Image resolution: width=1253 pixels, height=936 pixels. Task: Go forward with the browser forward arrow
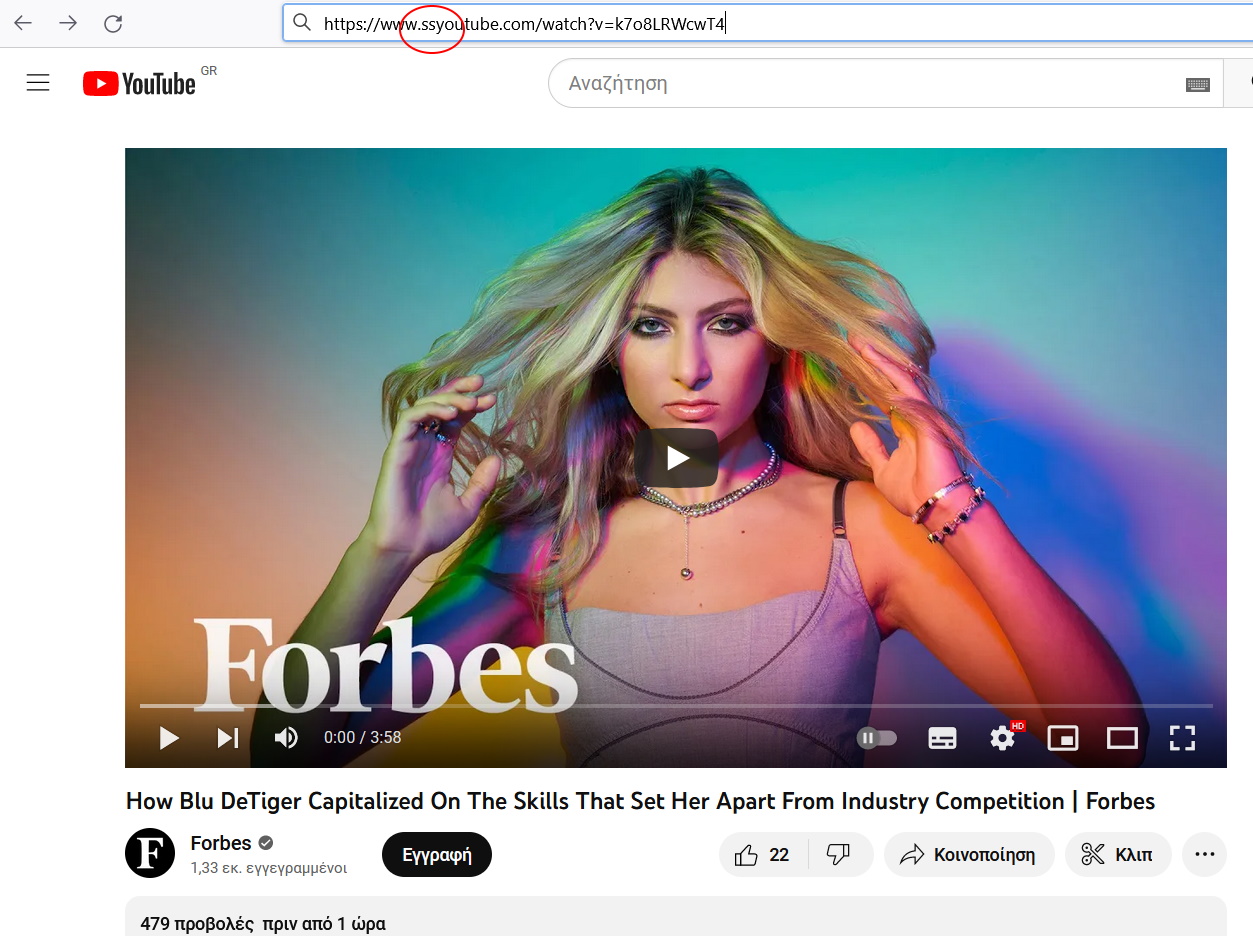68,23
